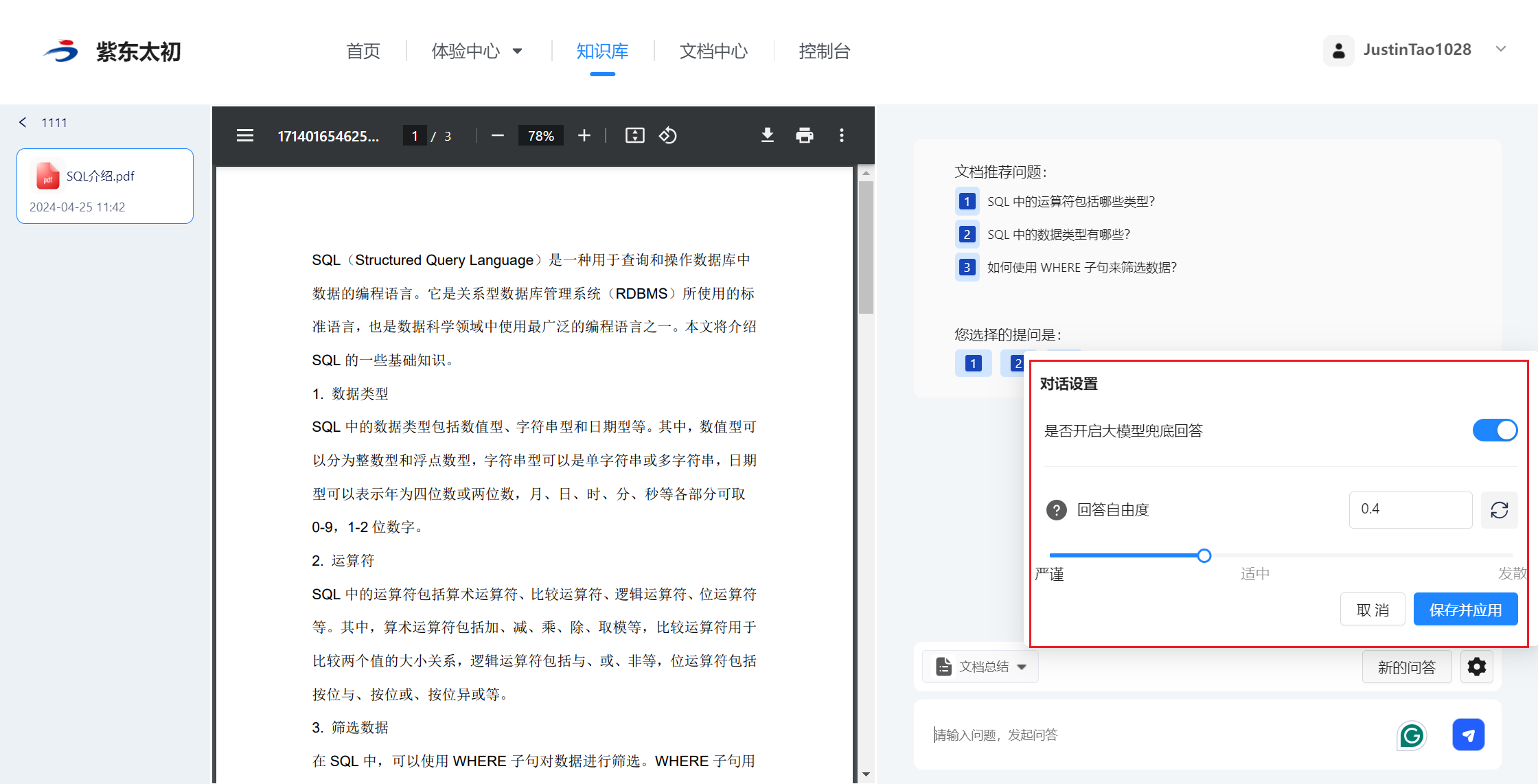Send the question with the blue paper-plane button
The image size is (1538, 784).
tap(1468, 735)
